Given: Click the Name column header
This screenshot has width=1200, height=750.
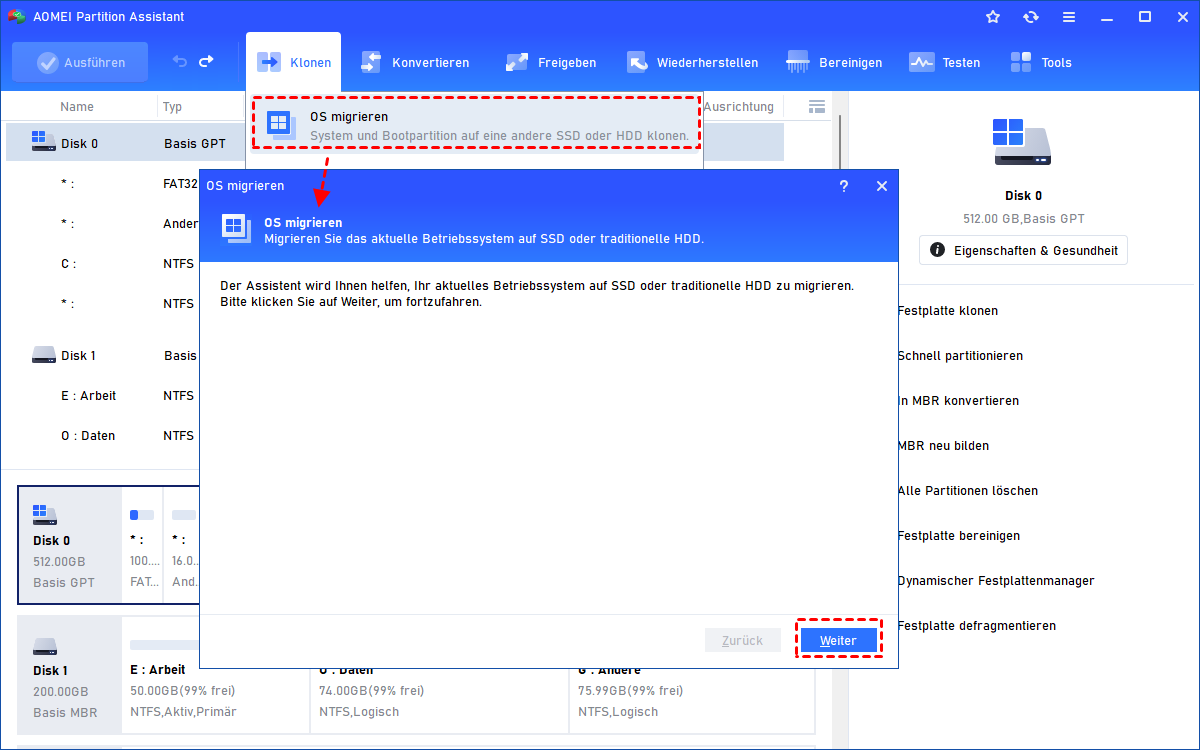Looking at the screenshot, I should 77,107.
